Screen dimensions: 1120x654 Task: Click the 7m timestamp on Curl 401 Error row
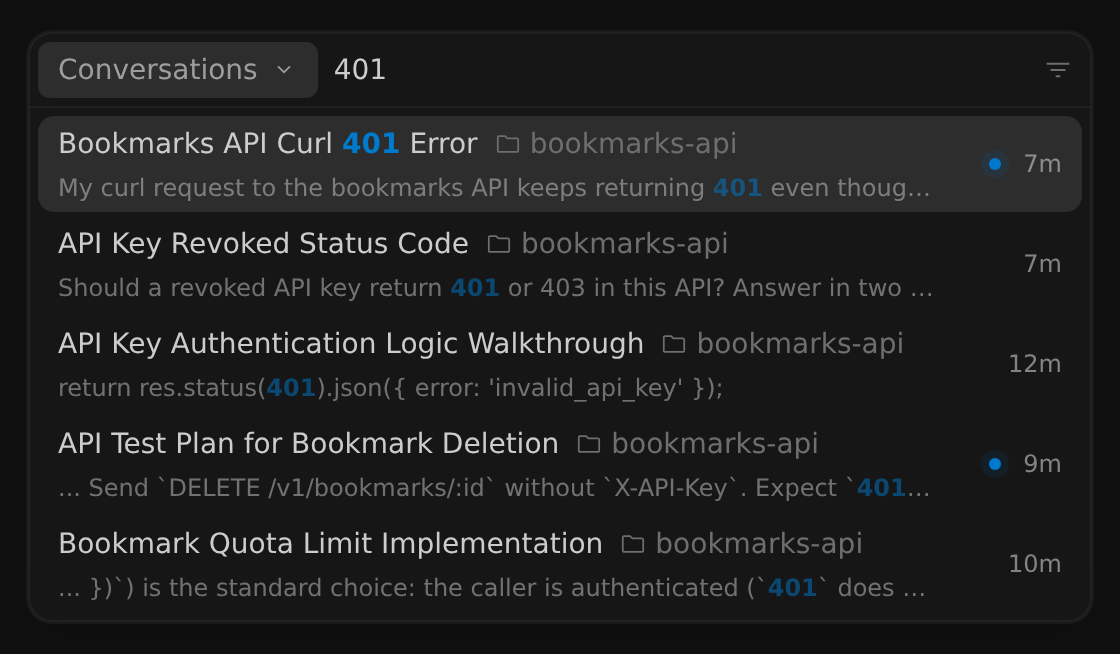coord(1042,164)
